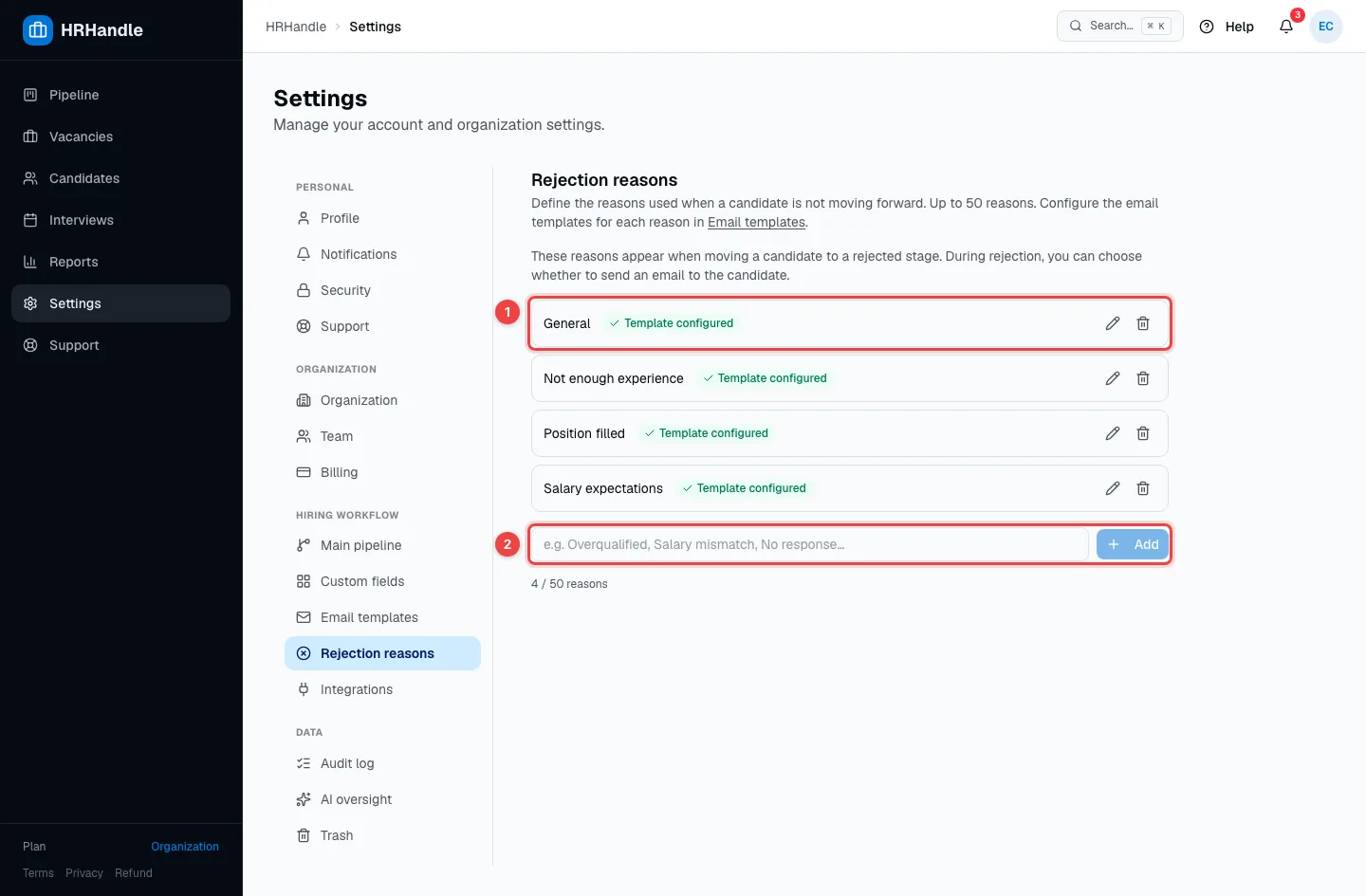Image resolution: width=1366 pixels, height=896 pixels.
Task: Open Support in the main sidebar
Action: pos(120,345)
